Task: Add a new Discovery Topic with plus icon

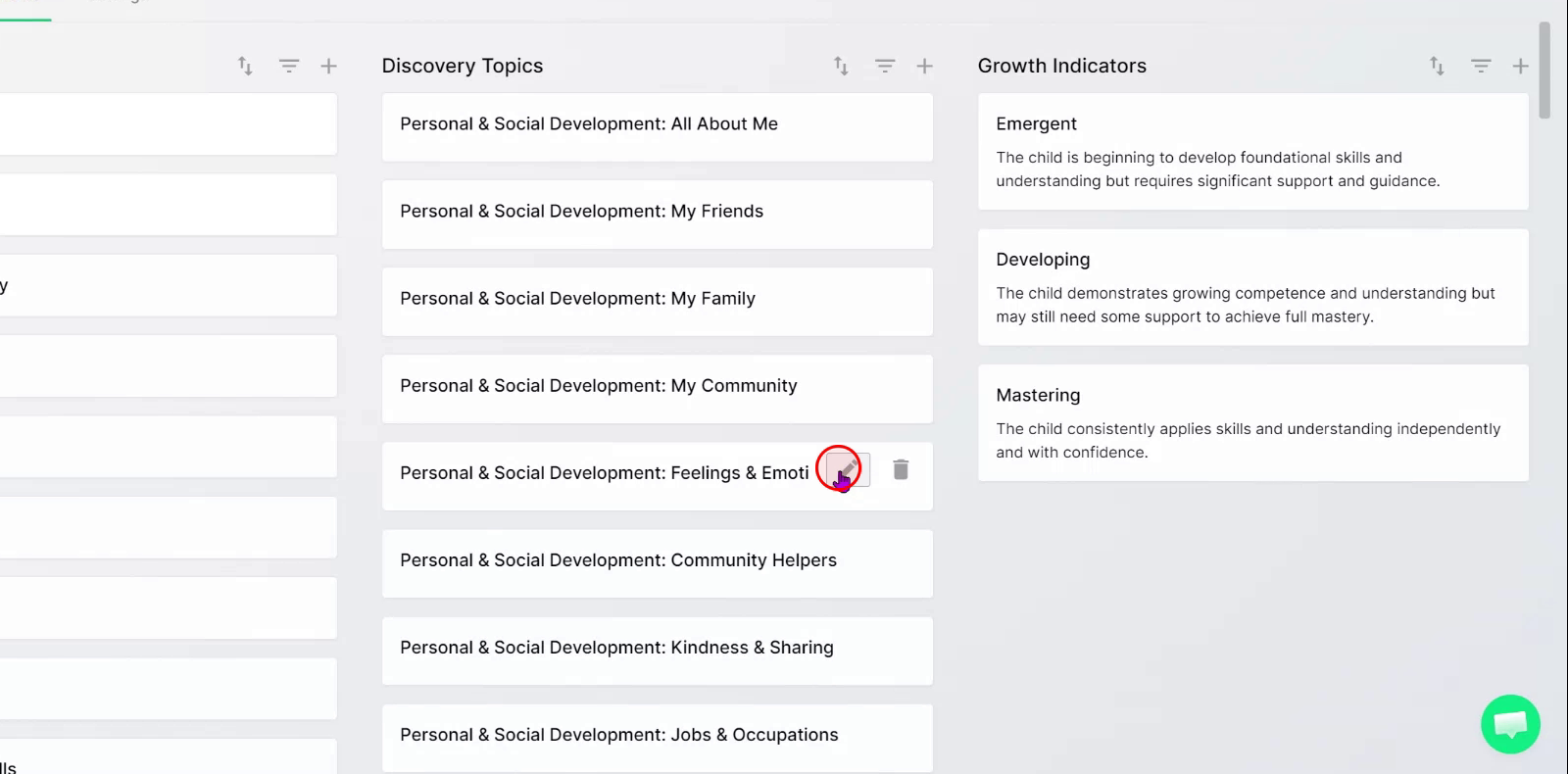Action: [x=924, y=66]
